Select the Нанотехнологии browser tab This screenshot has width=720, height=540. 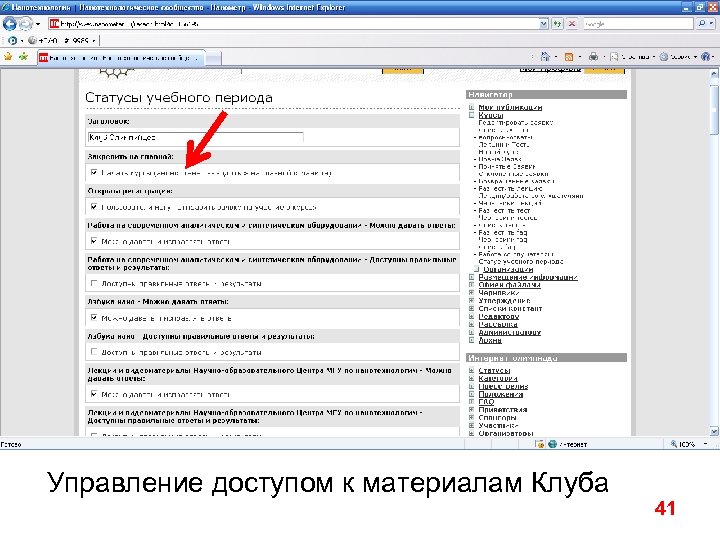[121, 58]
